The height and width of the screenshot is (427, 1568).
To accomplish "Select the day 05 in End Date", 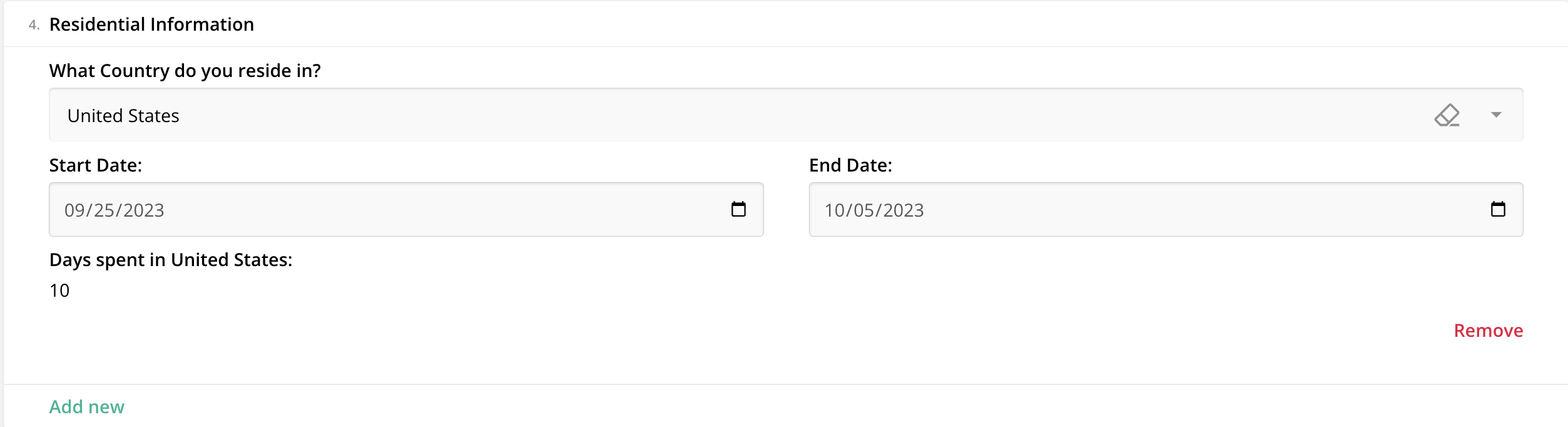I will (864, 210).
